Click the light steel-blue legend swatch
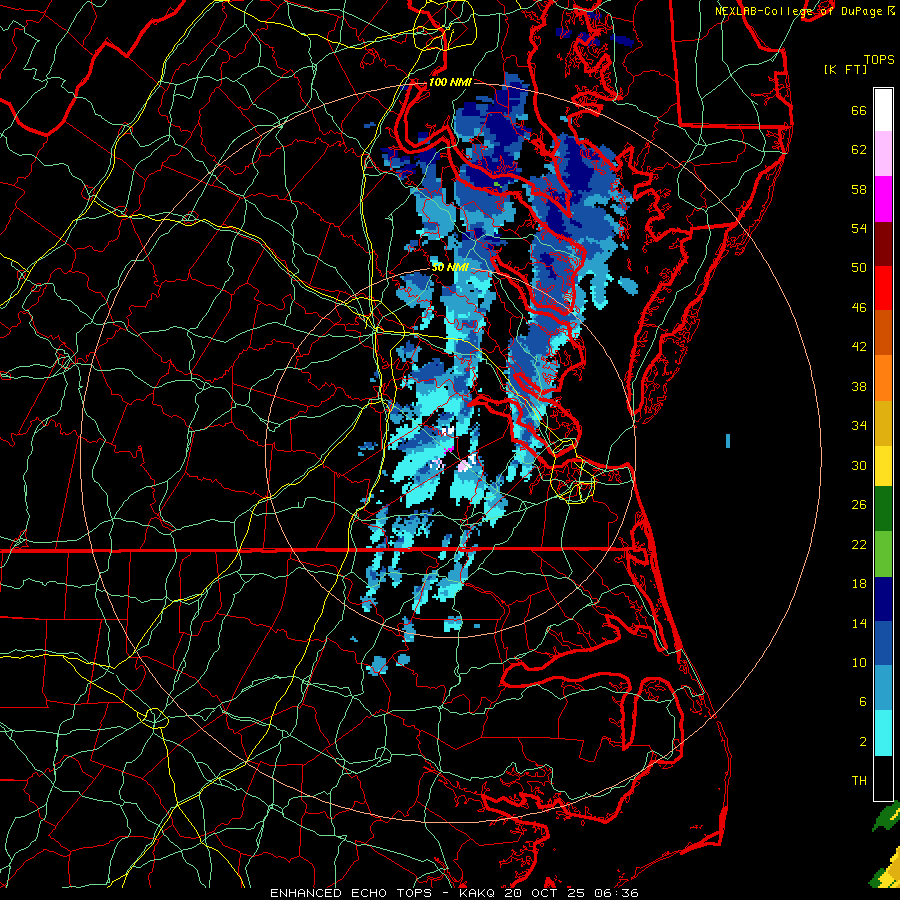The image size is (900, 900). tap(883, 688)
